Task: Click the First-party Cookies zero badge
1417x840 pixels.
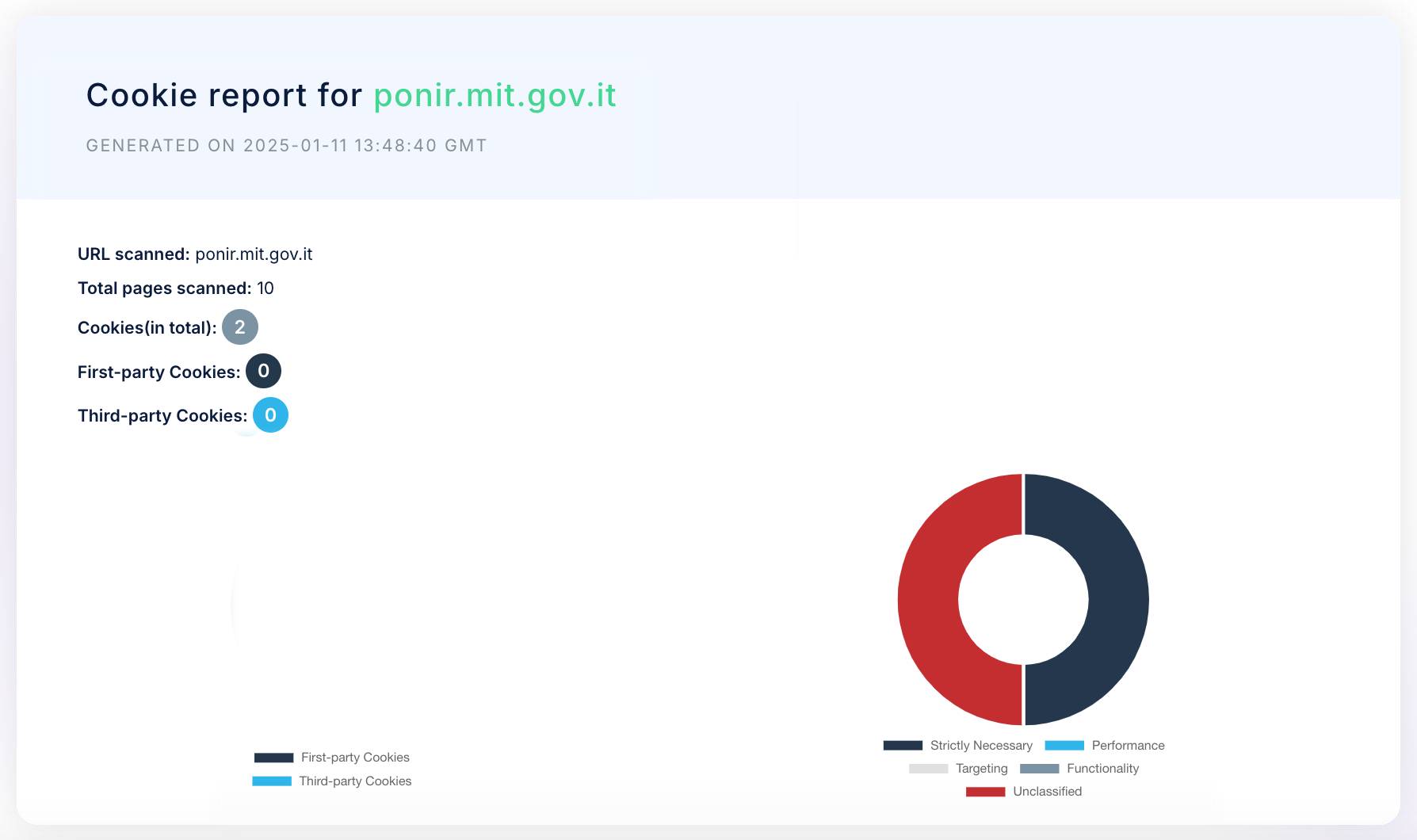Action: 263,371
